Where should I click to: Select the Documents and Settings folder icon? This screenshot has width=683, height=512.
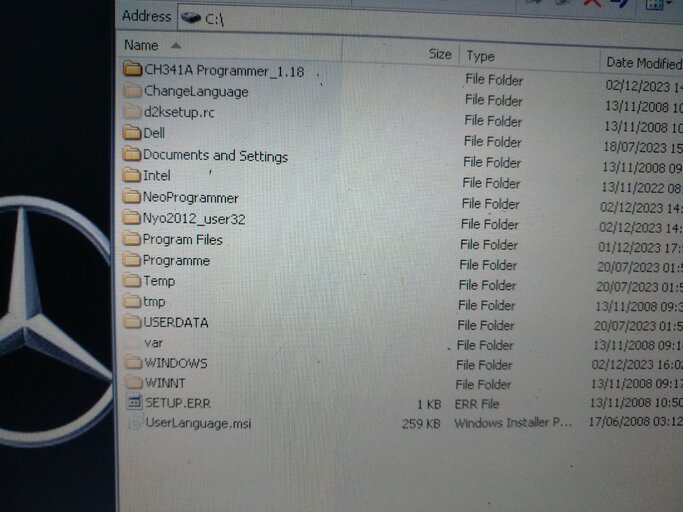(x=132, y=153)
